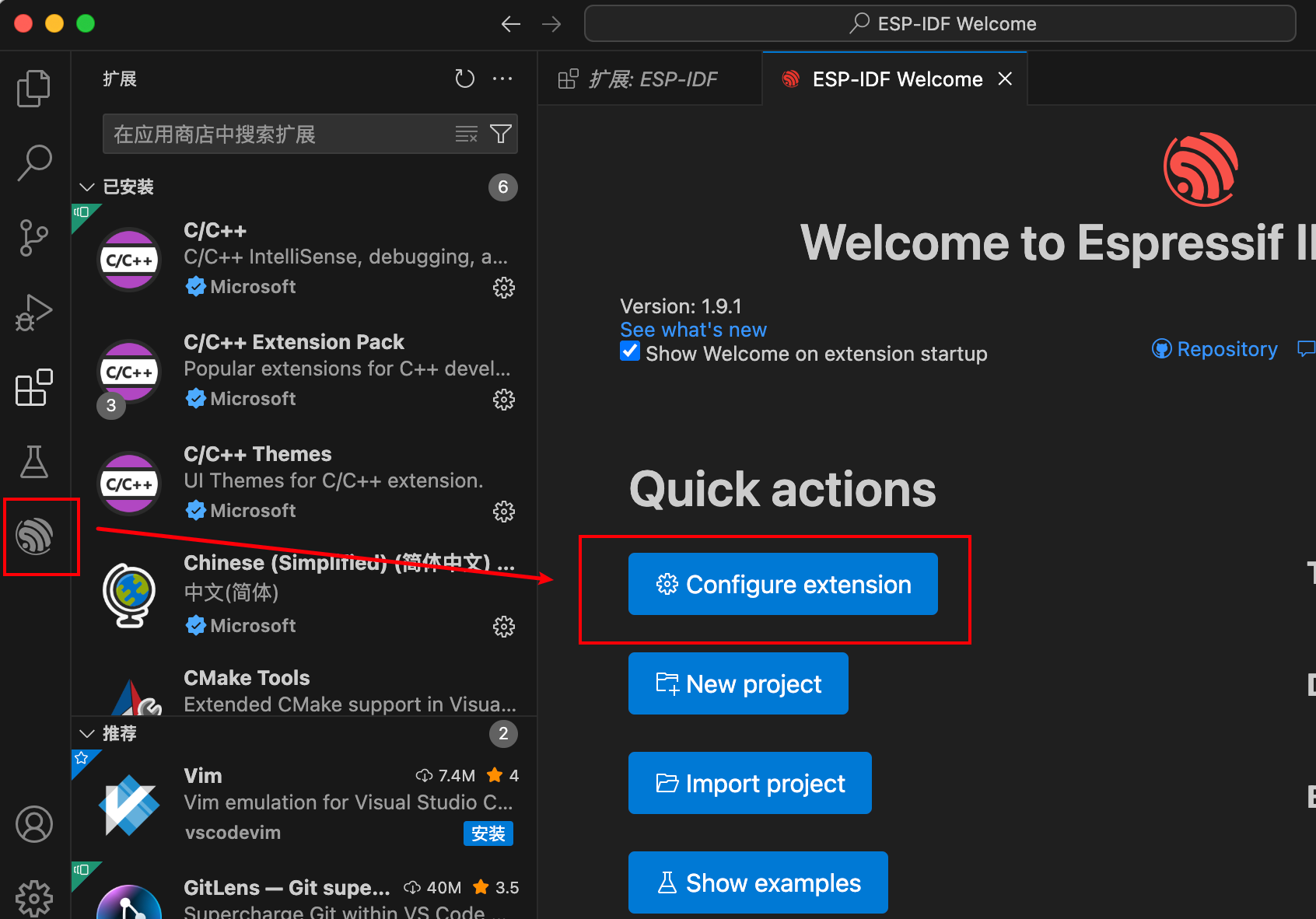Open the Accounts icon in activity bar
The image size is (1316, 919).
33,824
